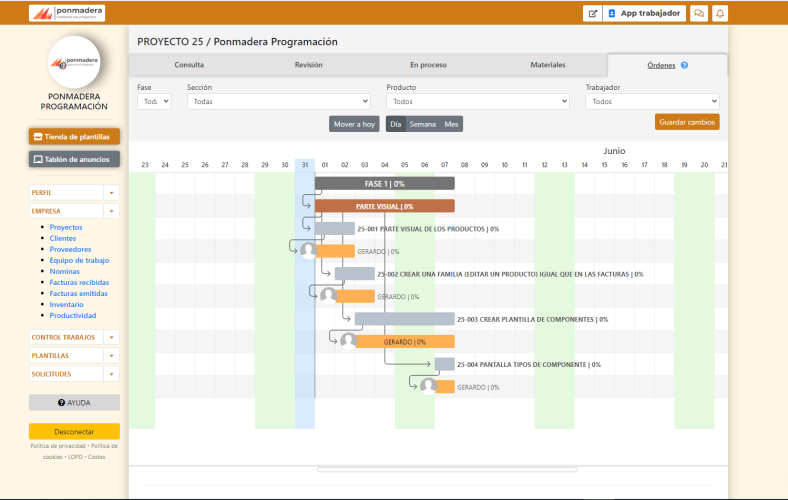Click the Ponmadera logo in header

point(66,13)
